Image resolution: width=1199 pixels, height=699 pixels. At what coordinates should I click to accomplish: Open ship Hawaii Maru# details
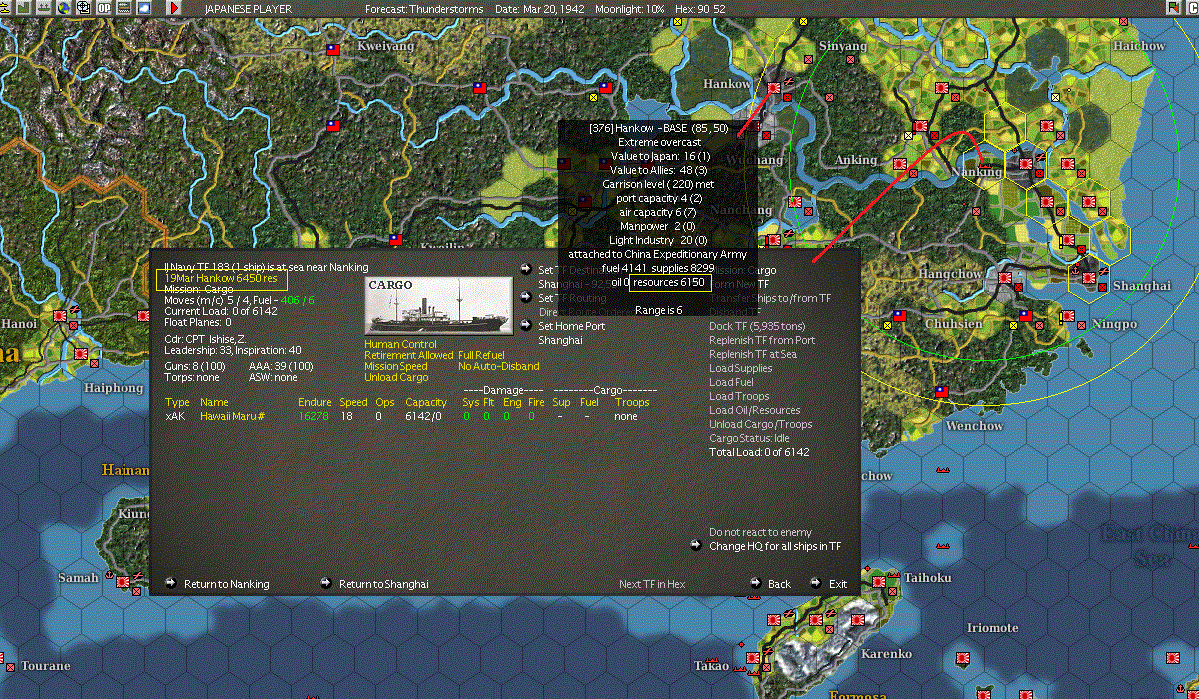(232, 416)
